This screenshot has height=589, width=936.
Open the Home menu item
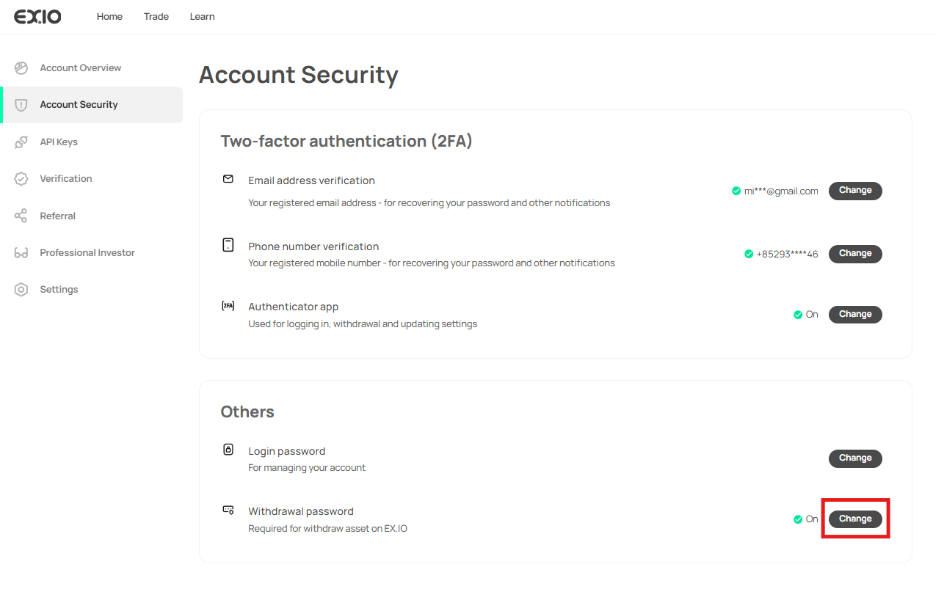pyautogui.click(x=110, y=17)
